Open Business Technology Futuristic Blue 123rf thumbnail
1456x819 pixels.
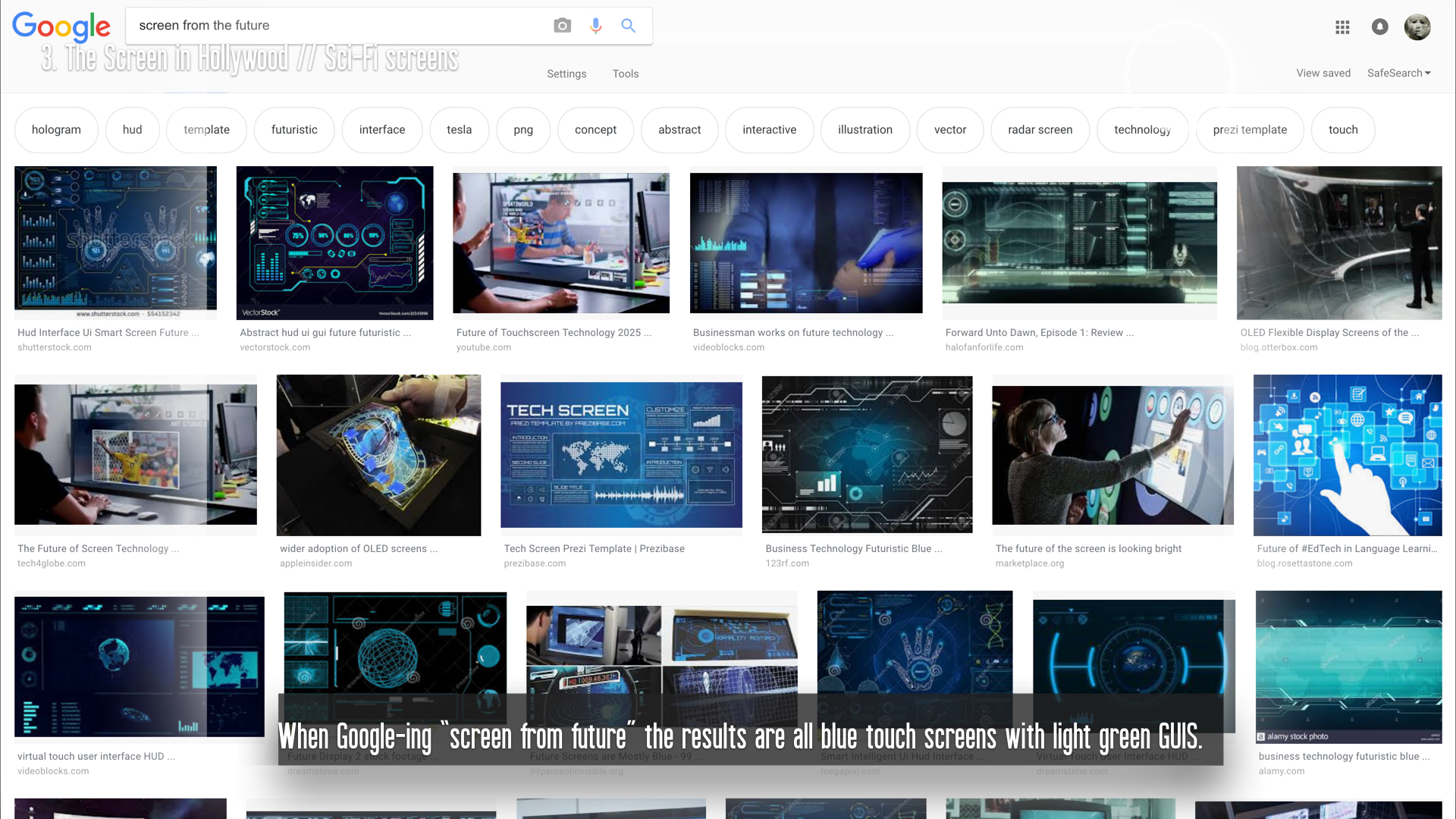pyautogui.click(x=867, y=454)
